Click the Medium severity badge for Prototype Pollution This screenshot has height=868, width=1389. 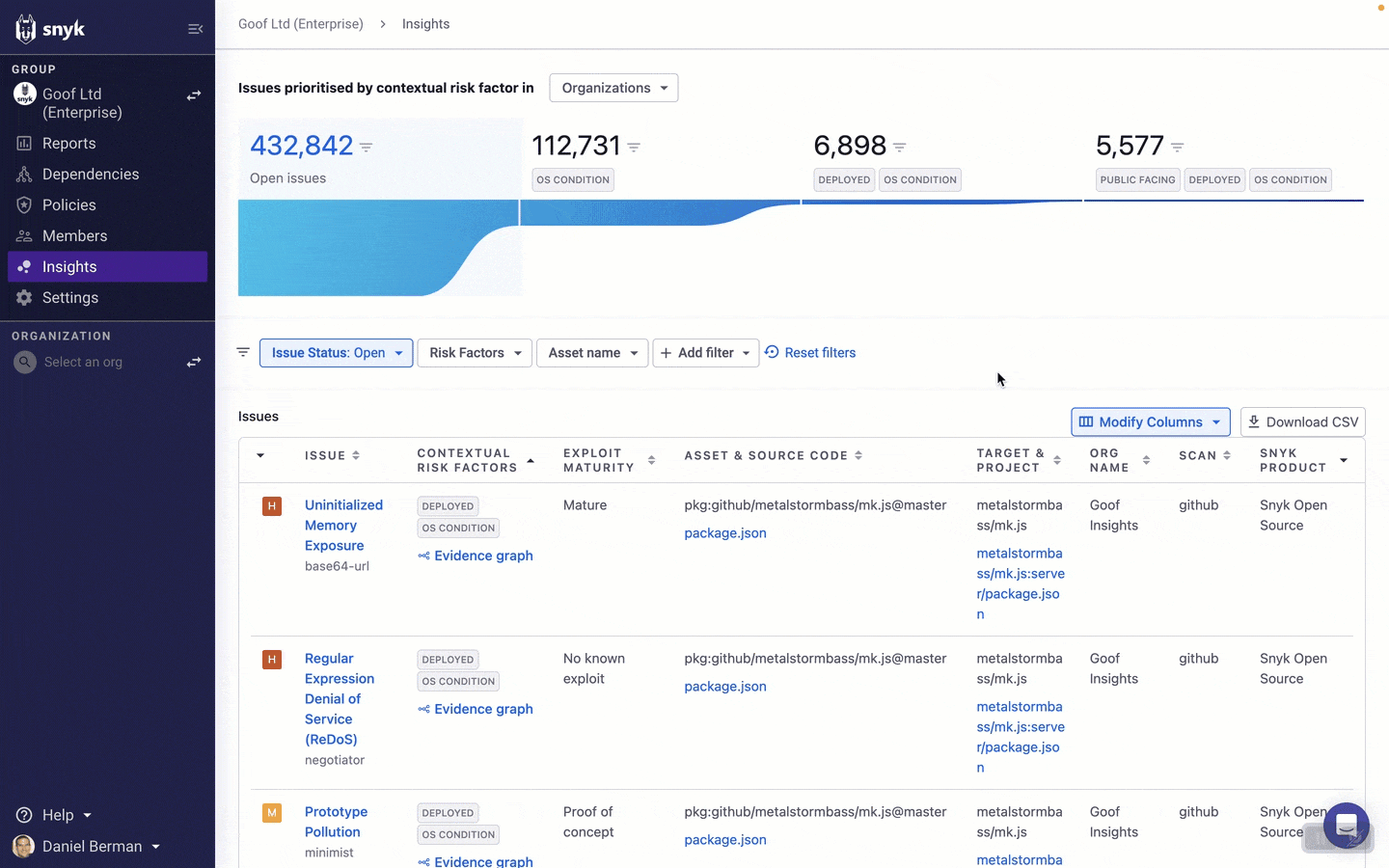coord(272,812)
